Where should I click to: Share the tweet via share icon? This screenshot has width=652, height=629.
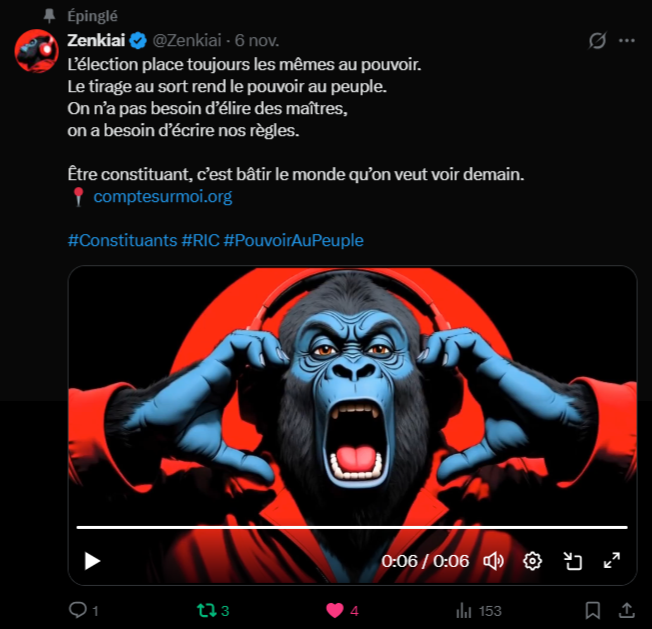626,610
